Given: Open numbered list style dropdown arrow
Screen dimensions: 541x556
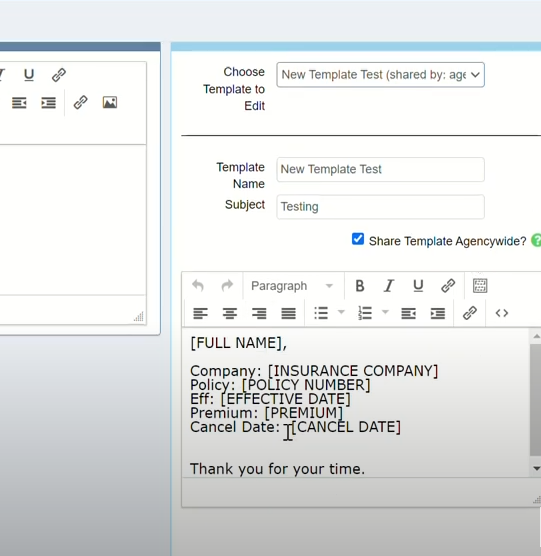Looking at the screenshot, I should [385, 312].
